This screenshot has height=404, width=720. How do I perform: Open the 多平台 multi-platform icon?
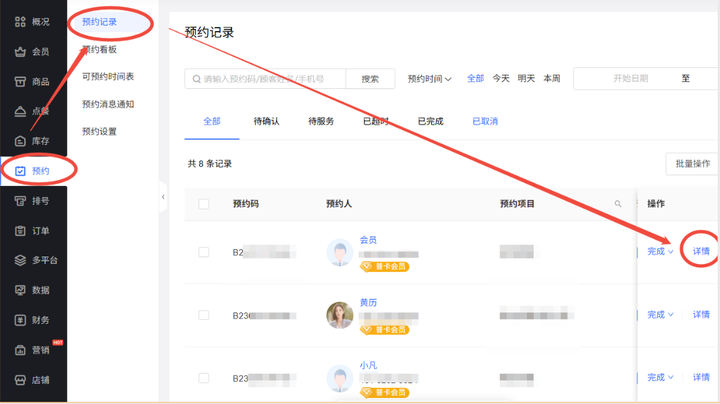(x=20, y=261)
